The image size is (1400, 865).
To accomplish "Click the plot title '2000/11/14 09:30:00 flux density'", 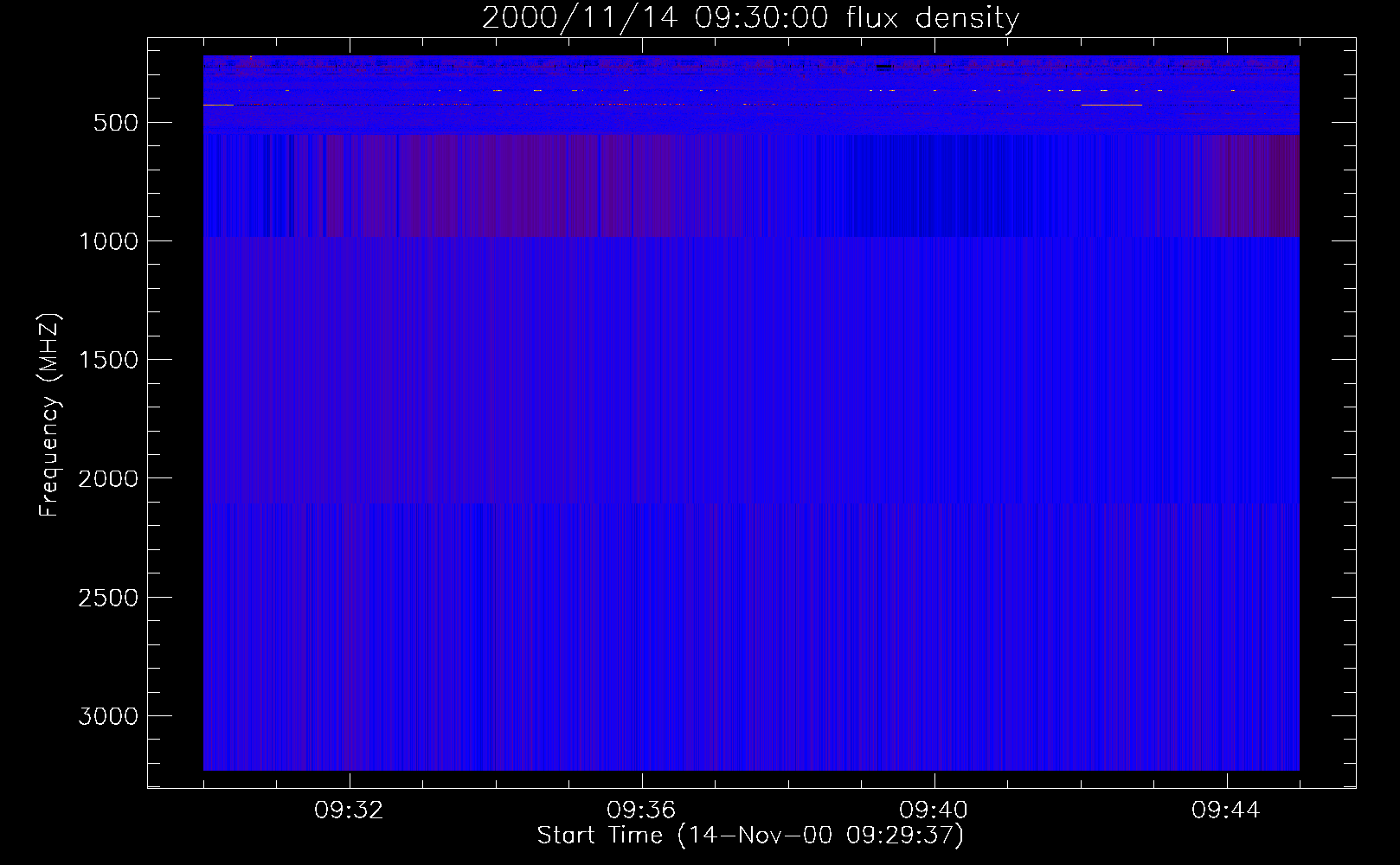I will (x=750, y=18).
